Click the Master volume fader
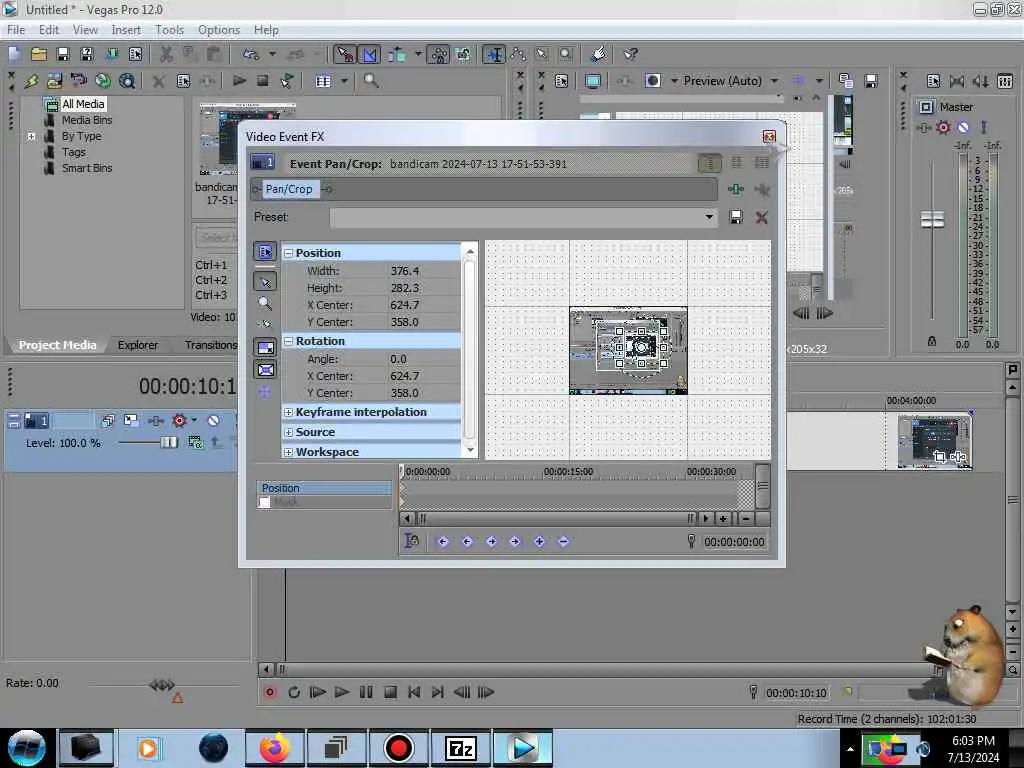The image size is (1024, 768). (932, 219)
